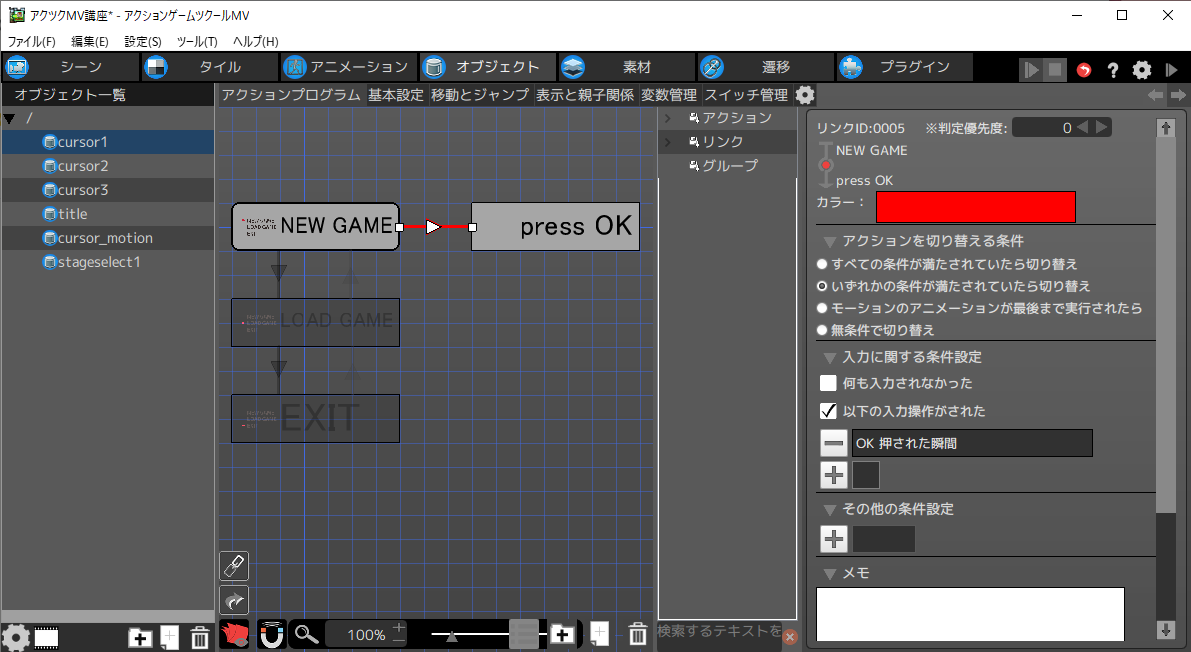Click the add folder icon under object list
1191x652 pixels.
click(x=140, y=636)
